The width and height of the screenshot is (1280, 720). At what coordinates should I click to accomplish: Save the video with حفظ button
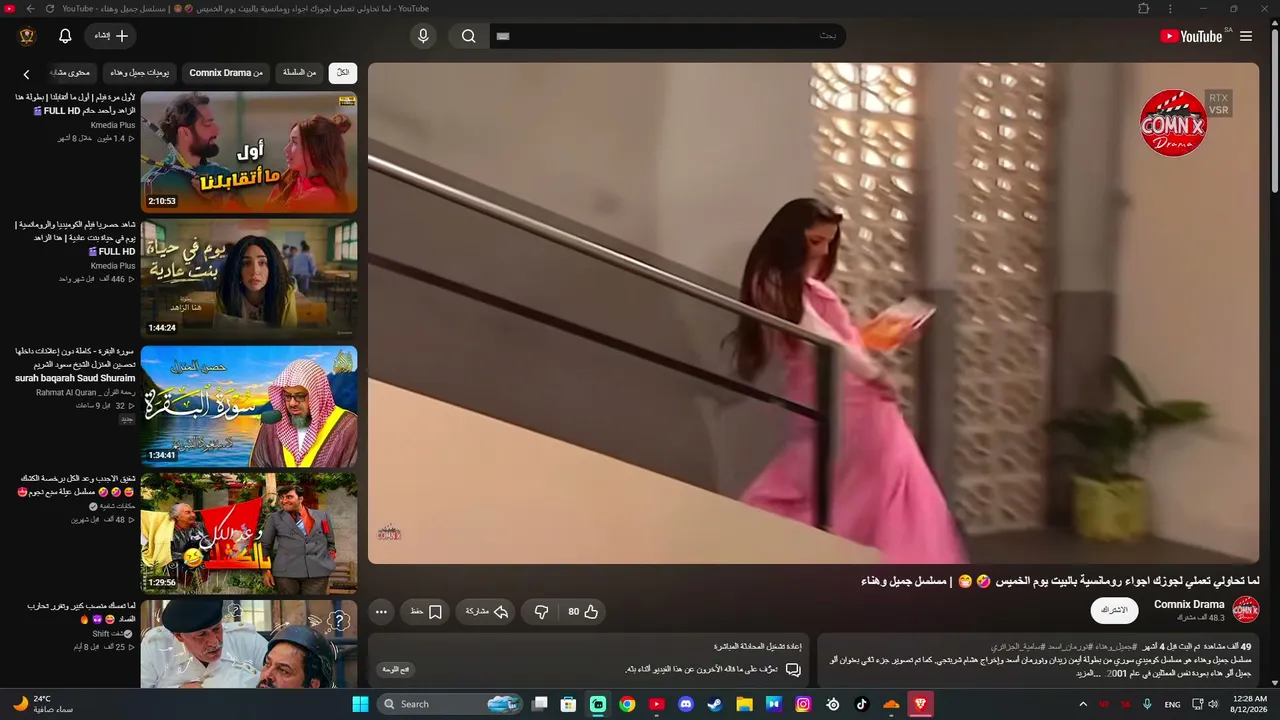point(426,612)
